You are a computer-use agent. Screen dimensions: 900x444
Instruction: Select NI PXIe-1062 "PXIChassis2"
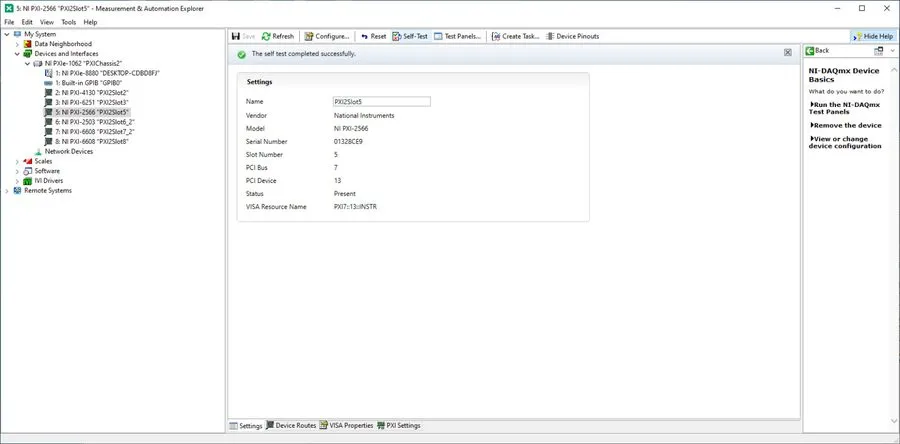pos(83,64)
